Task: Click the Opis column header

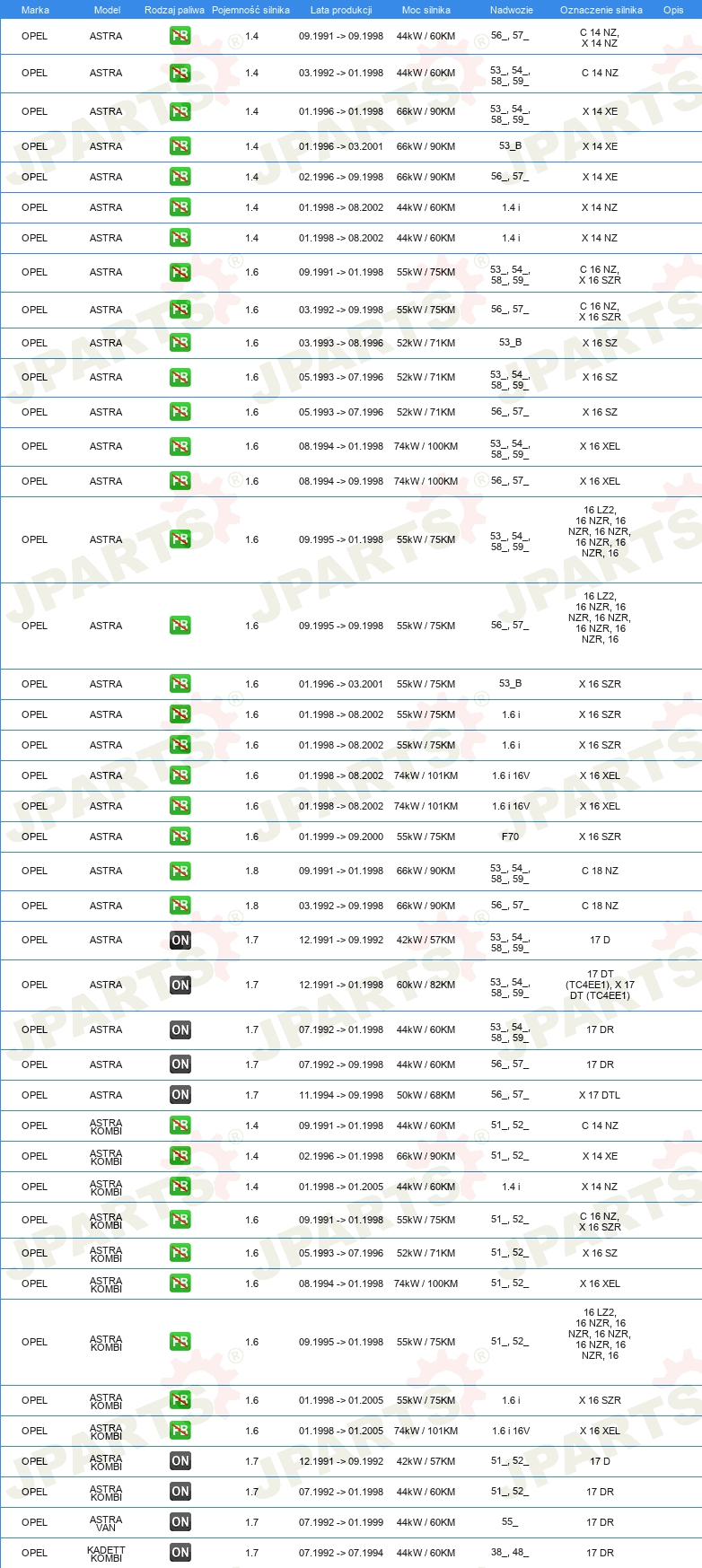Action: pos(673,10)
